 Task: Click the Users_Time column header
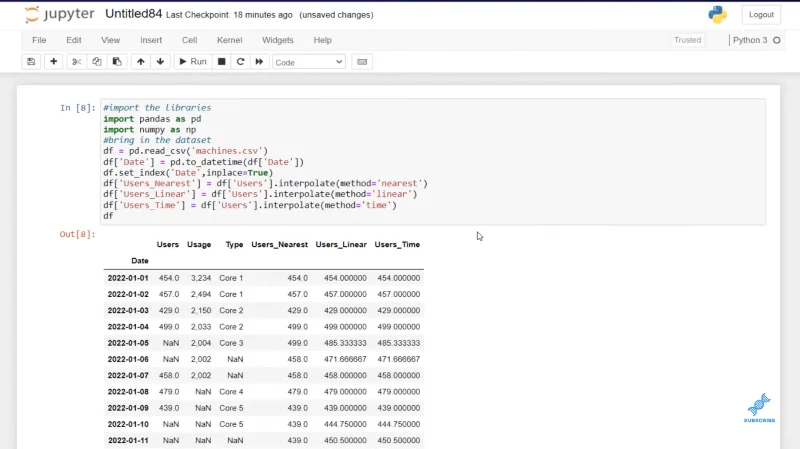pyautogui.click(x=397, y=244)
